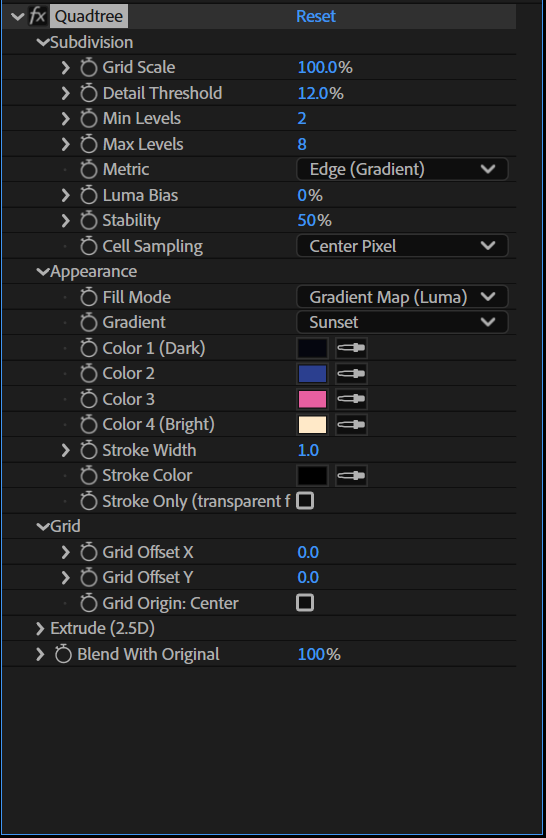Toggle the Max Levels stopwatch
This screenshot has width=546, height=838.
[x=89, y=144]
